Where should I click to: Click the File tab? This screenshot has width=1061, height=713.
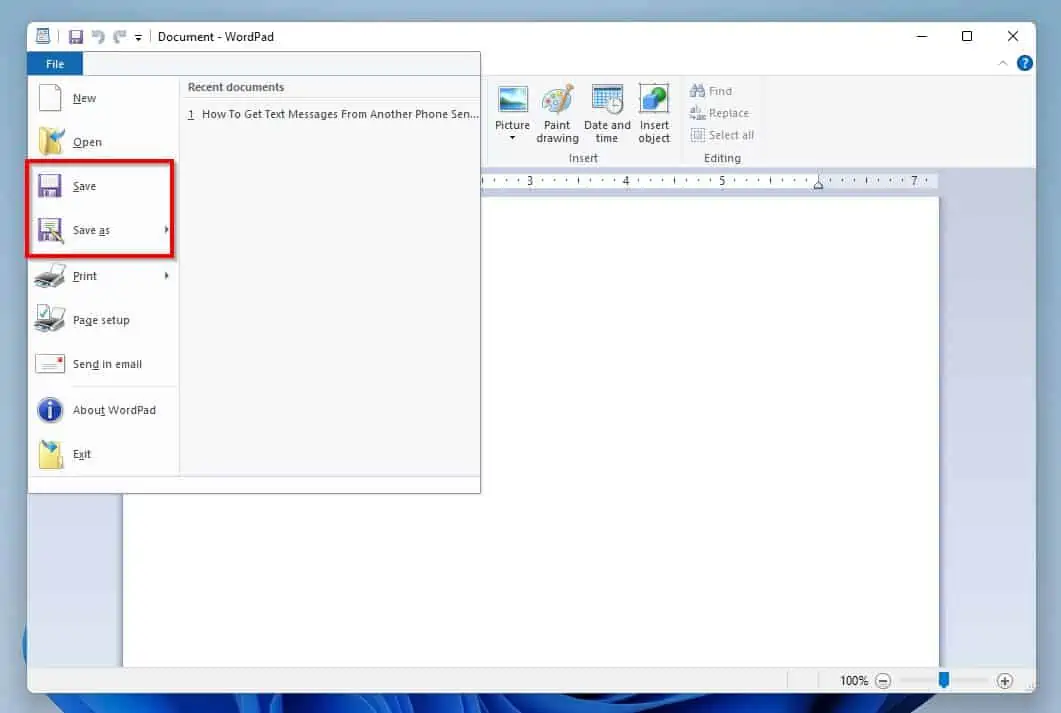pyautogui.click(x=55, y=64)
